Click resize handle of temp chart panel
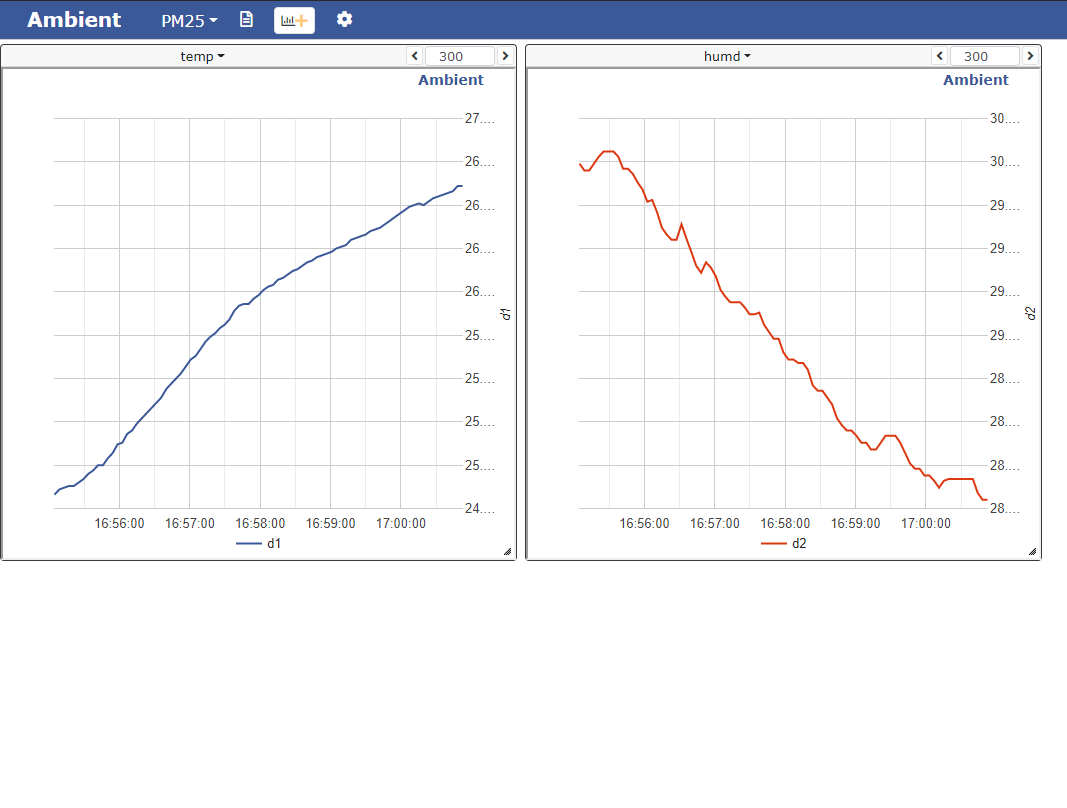 coord(507,551)
